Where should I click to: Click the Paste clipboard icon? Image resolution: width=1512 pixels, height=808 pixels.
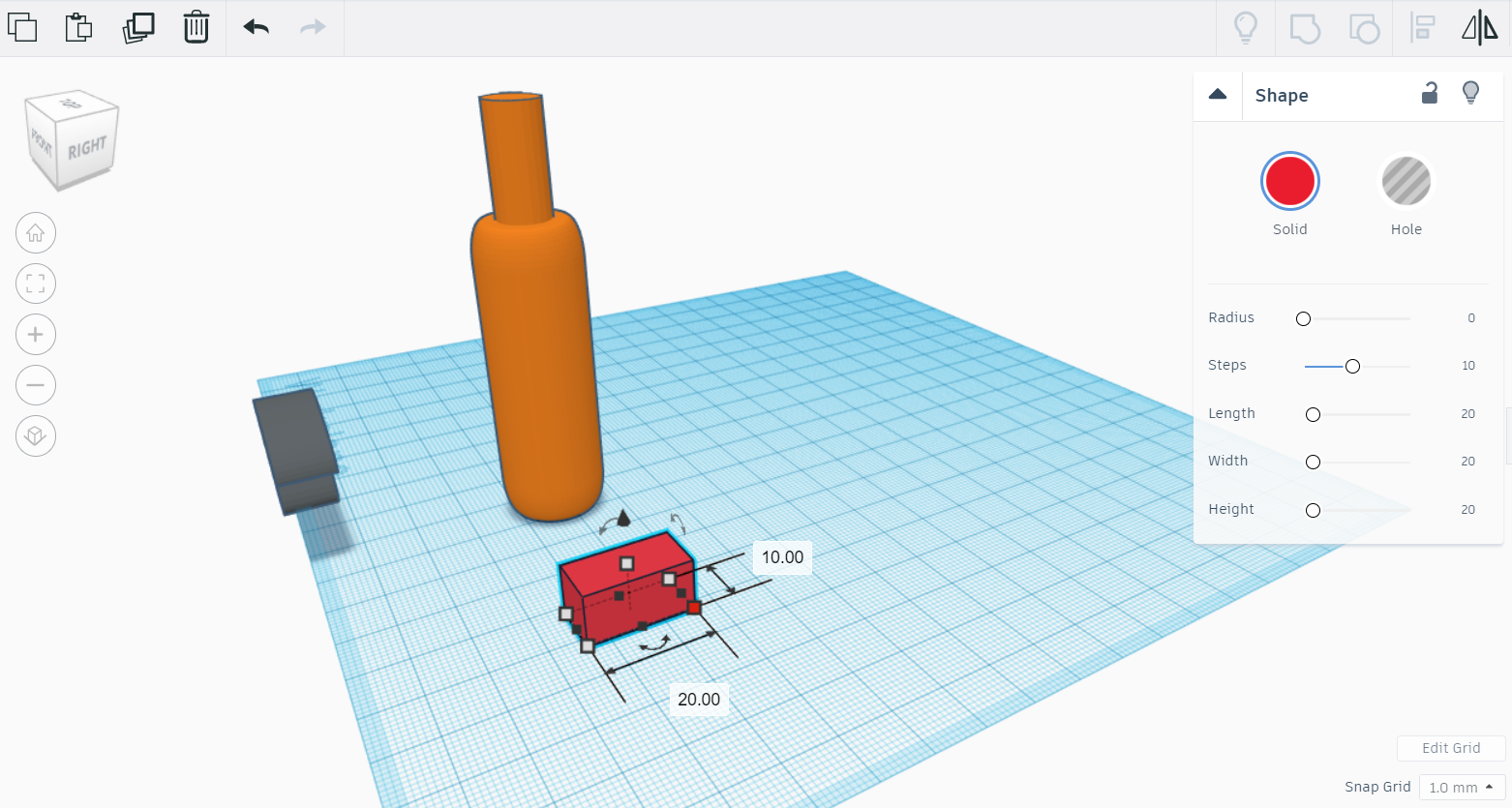pos(78,27)
